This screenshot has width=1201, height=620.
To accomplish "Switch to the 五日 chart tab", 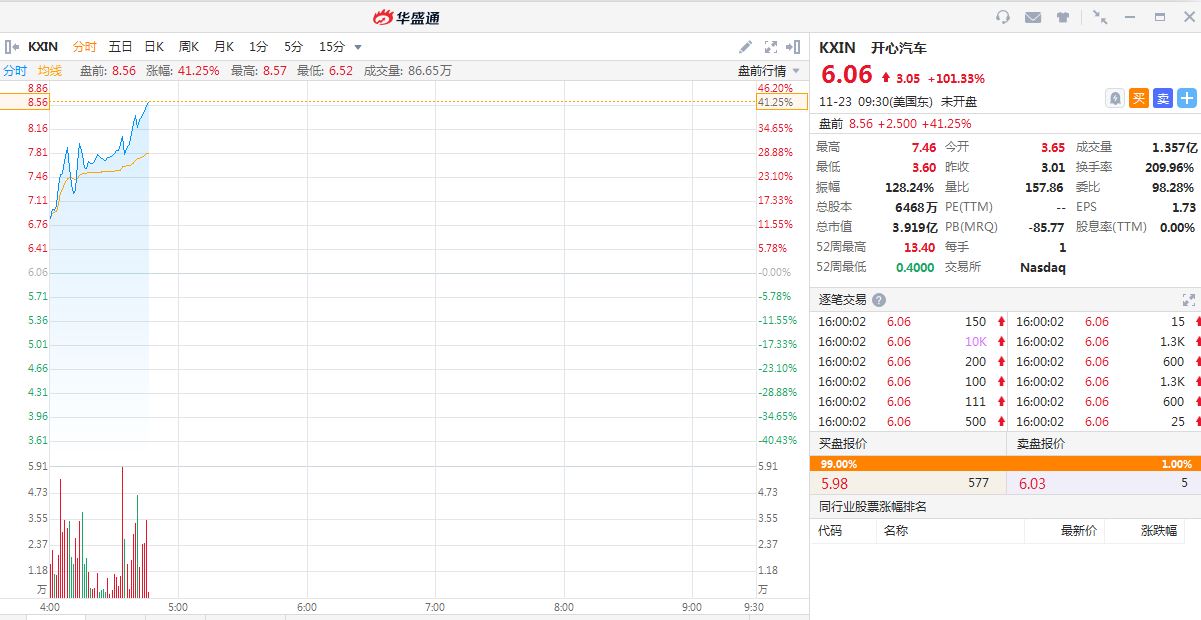I will (121, 47).
